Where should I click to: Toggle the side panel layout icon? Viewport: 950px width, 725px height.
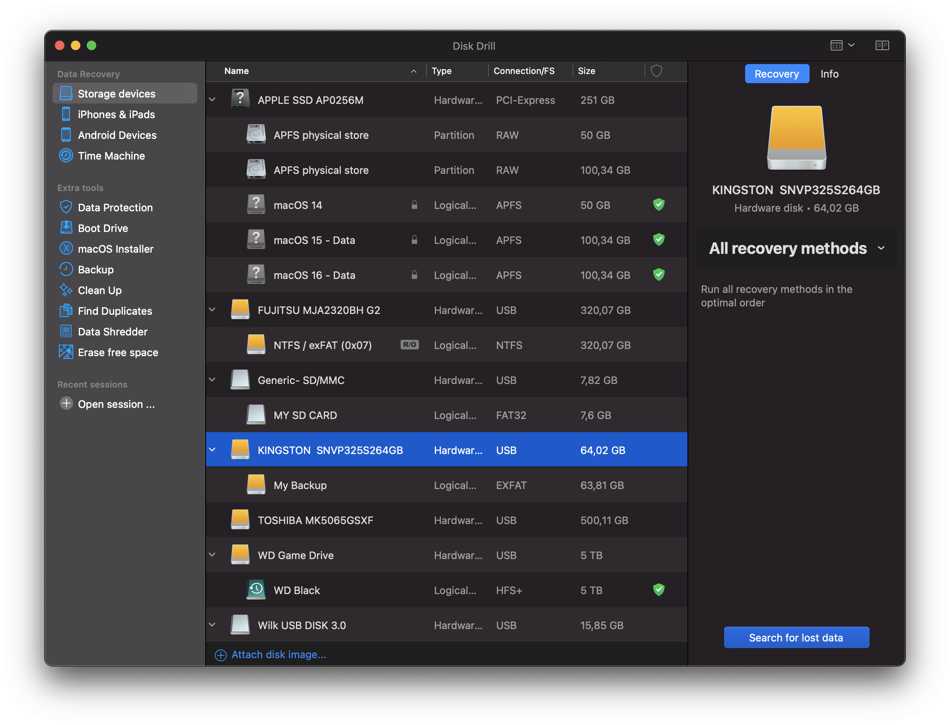click(882, 45)
